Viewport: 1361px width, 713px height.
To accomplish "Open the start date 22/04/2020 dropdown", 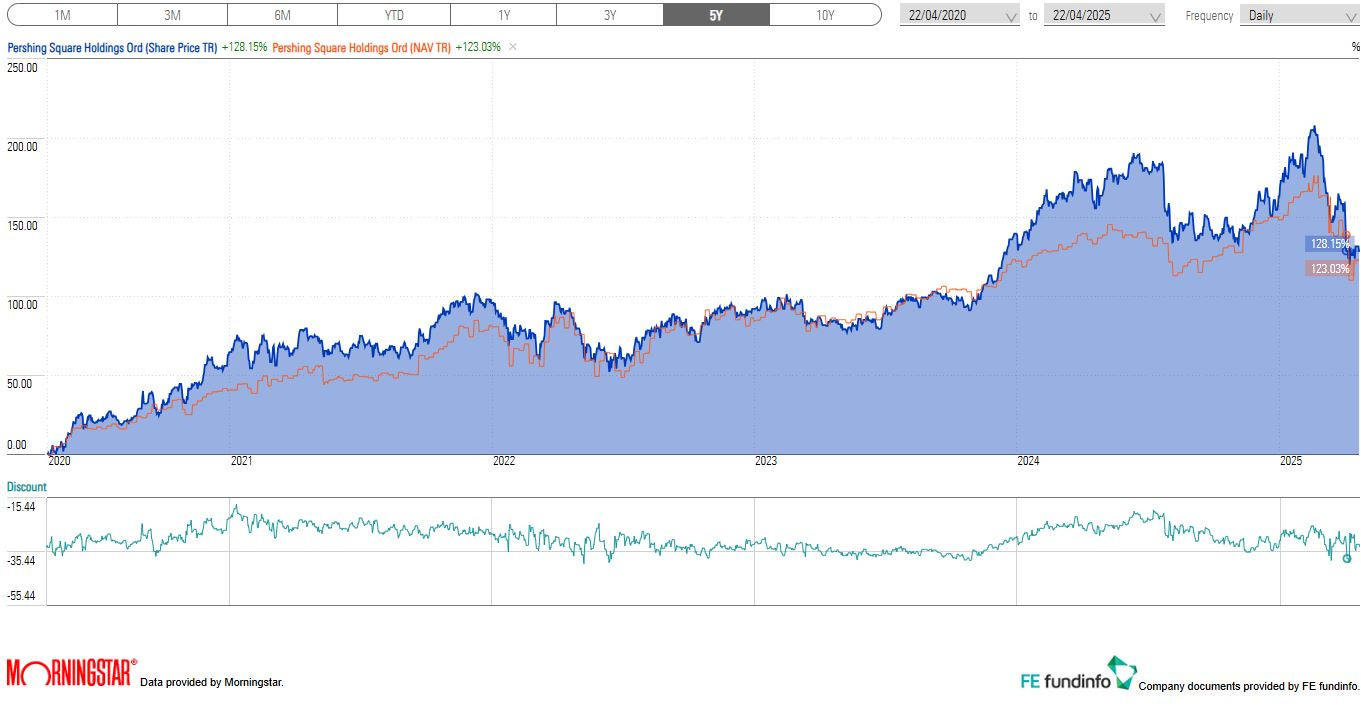I will pyautogui.click(x=959, y=15).
